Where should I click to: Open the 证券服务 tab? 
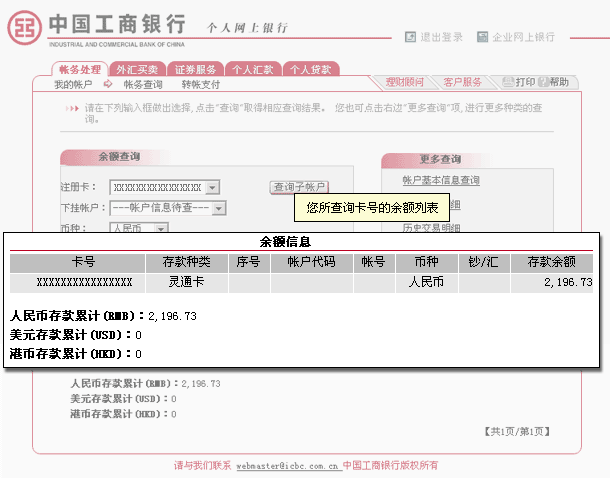point(195,70)
